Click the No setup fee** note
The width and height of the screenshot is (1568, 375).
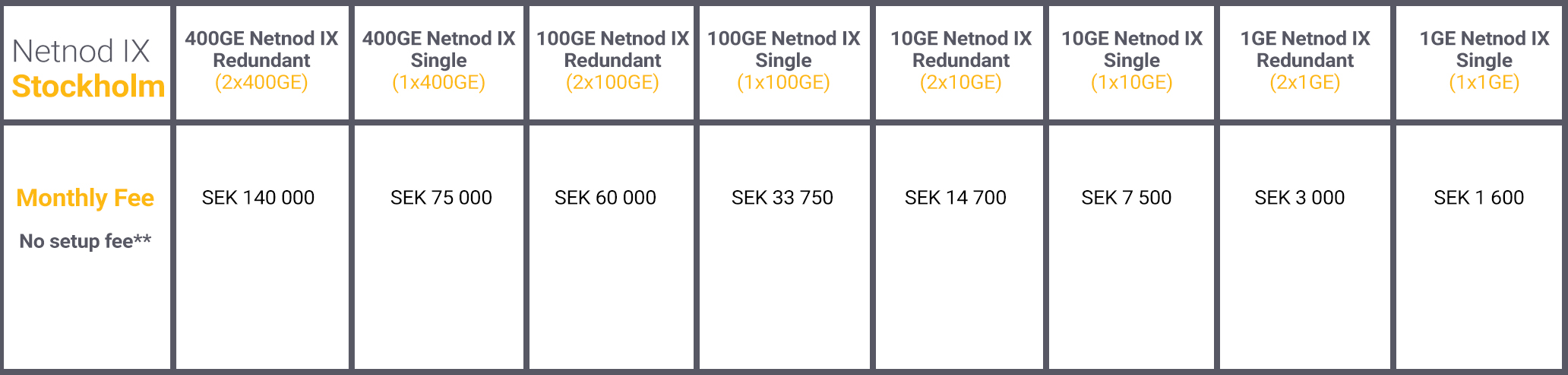85,241
